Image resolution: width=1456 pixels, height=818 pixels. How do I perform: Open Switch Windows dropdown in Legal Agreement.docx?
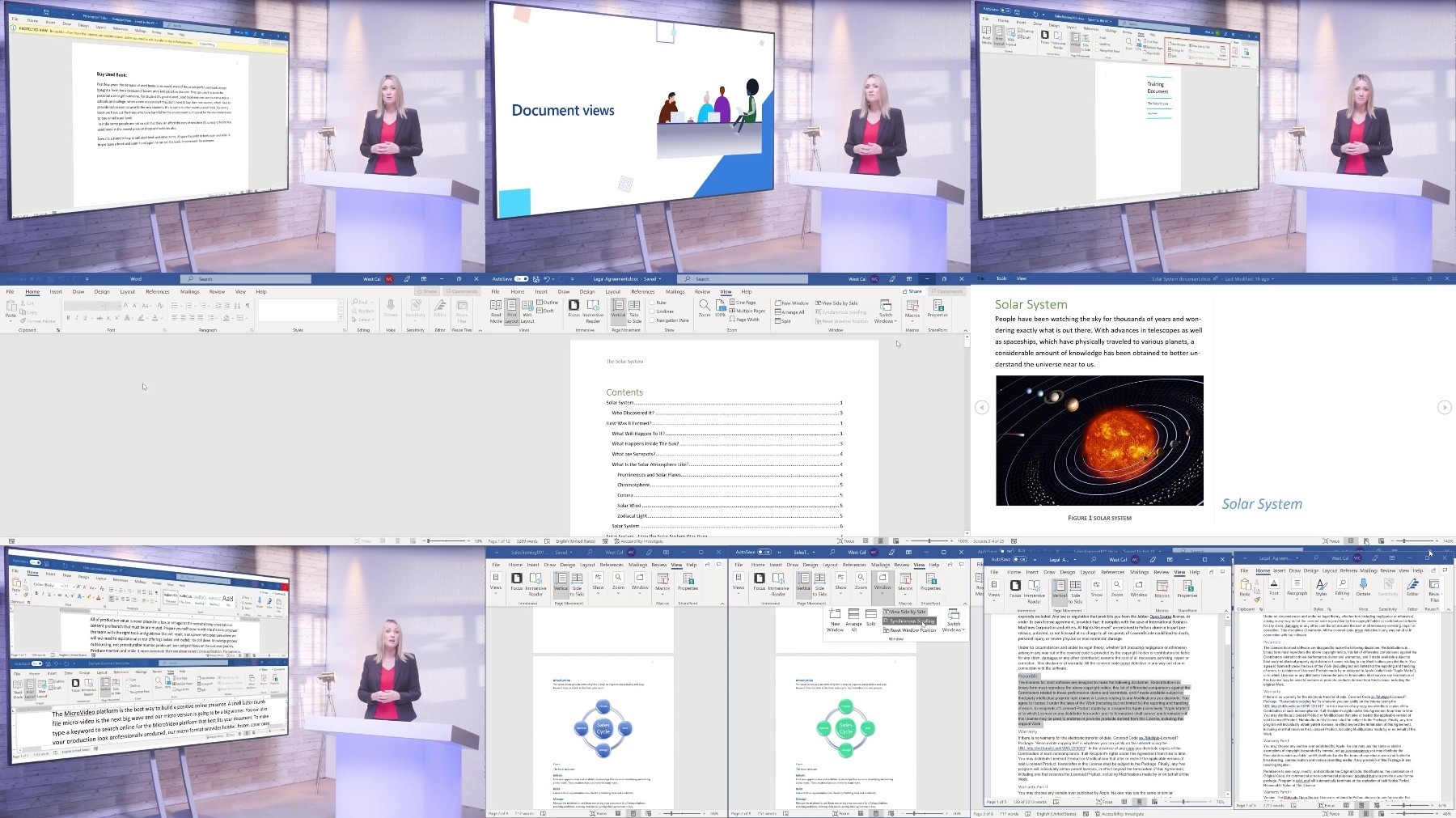[886, 312]
